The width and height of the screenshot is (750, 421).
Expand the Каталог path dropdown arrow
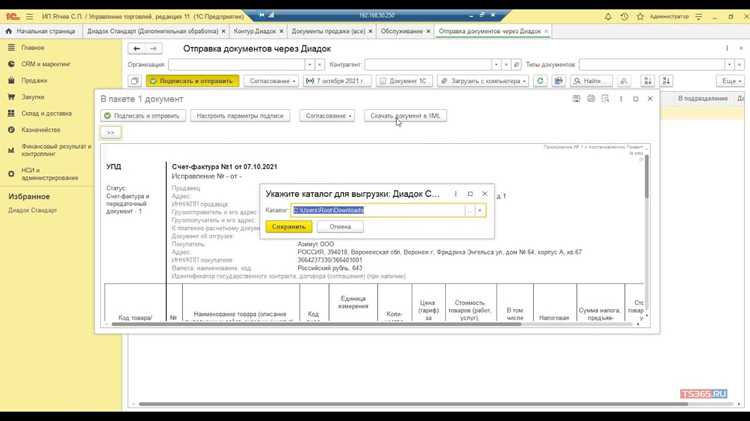click(480, 210)
